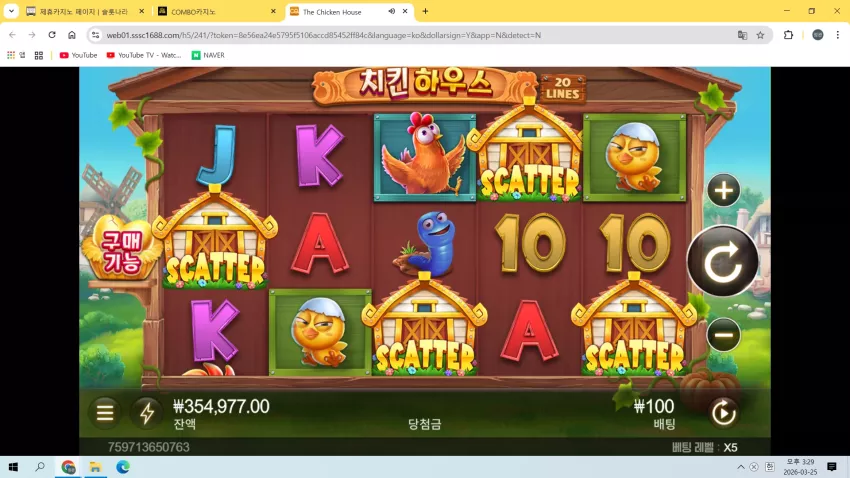Image resolution: width=850 pixels, height=478 pixels.
Task: Mute The Chicken House tab audio
Action: click(x=391, y=11)
